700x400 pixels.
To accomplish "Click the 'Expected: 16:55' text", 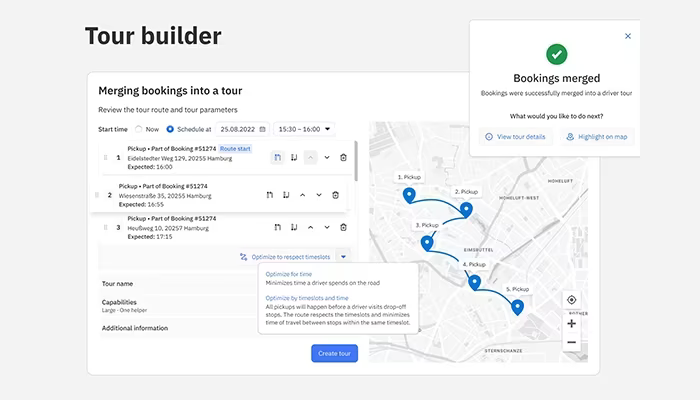I will pyautogui.click(x=141, y=204).
